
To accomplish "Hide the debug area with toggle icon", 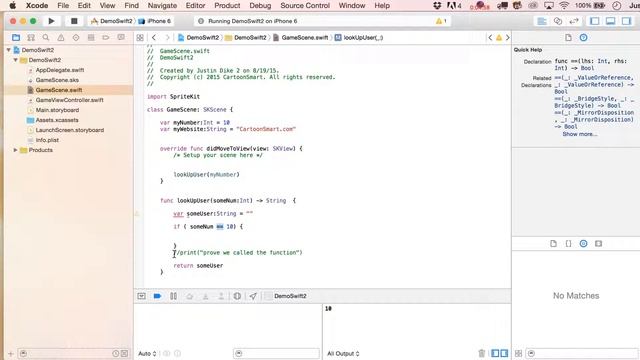I will [x=142, y=296].
